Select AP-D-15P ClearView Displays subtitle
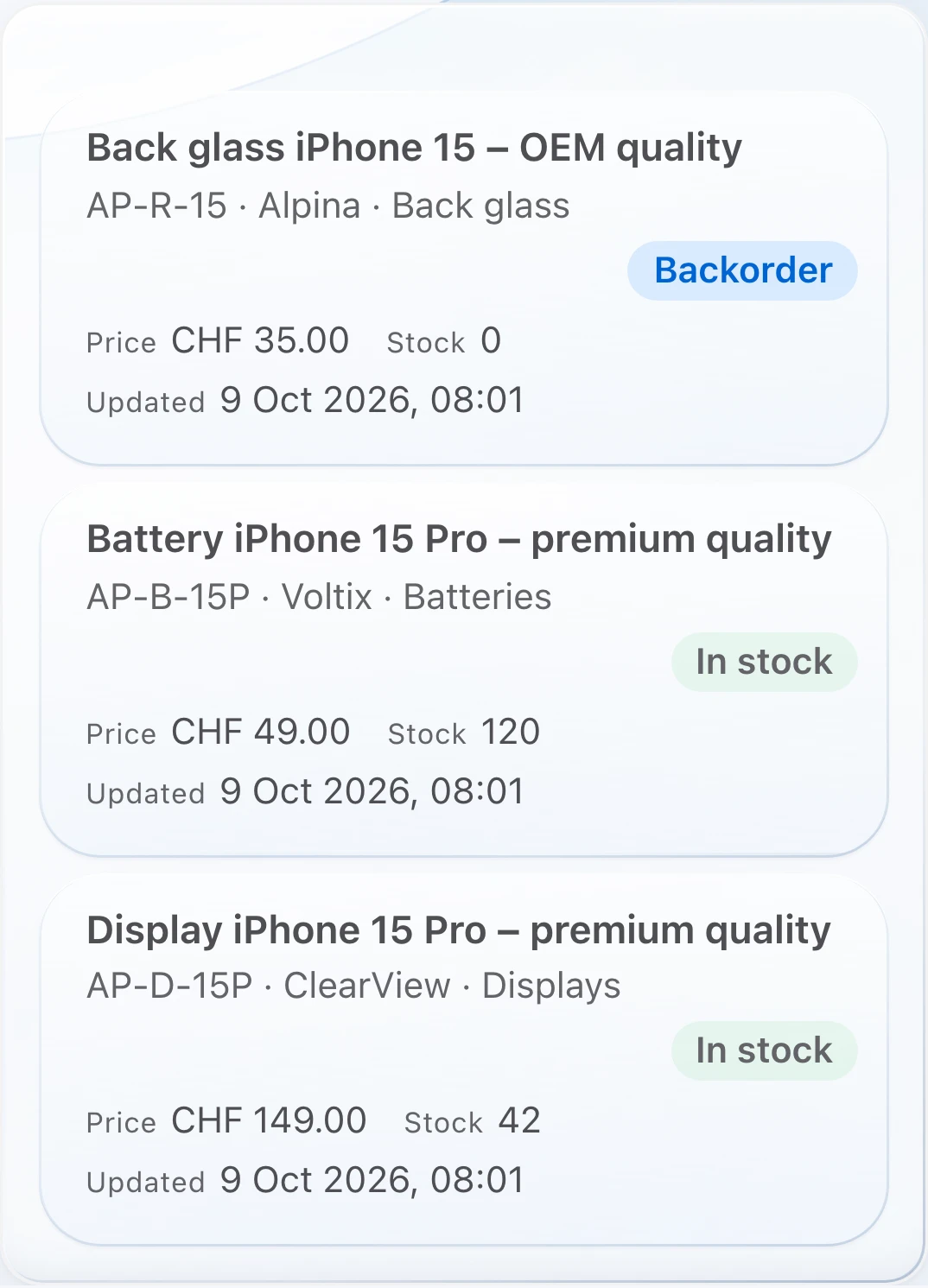This screenshot has width=928, height=1288. point(353,986)
